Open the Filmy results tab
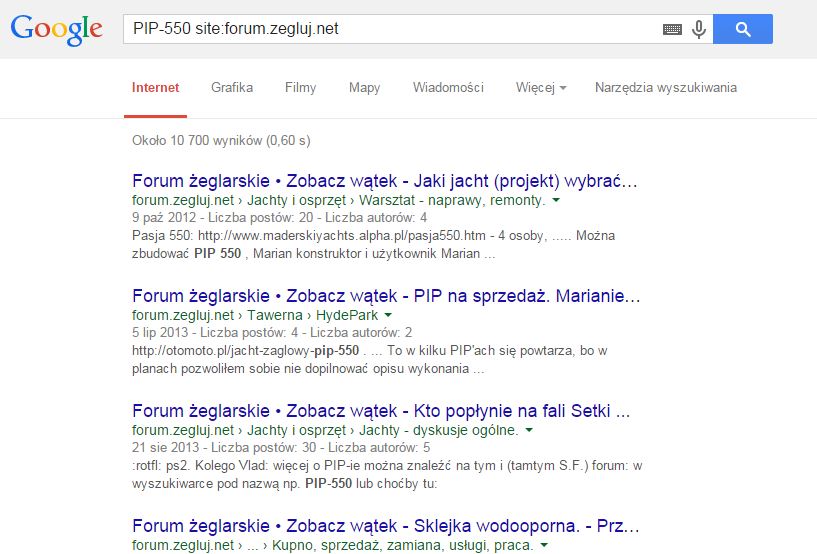This screenshot has height=554, width=817. (300, 88)
